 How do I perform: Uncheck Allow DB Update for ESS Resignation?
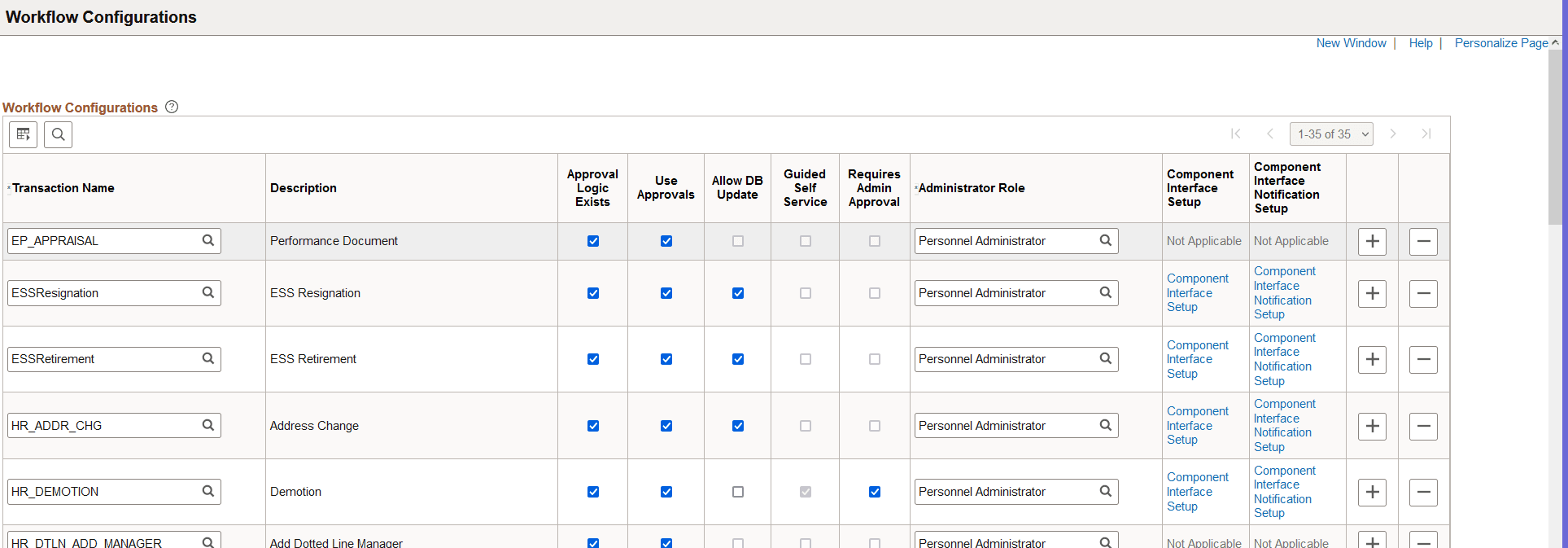[x=738, y=293]
